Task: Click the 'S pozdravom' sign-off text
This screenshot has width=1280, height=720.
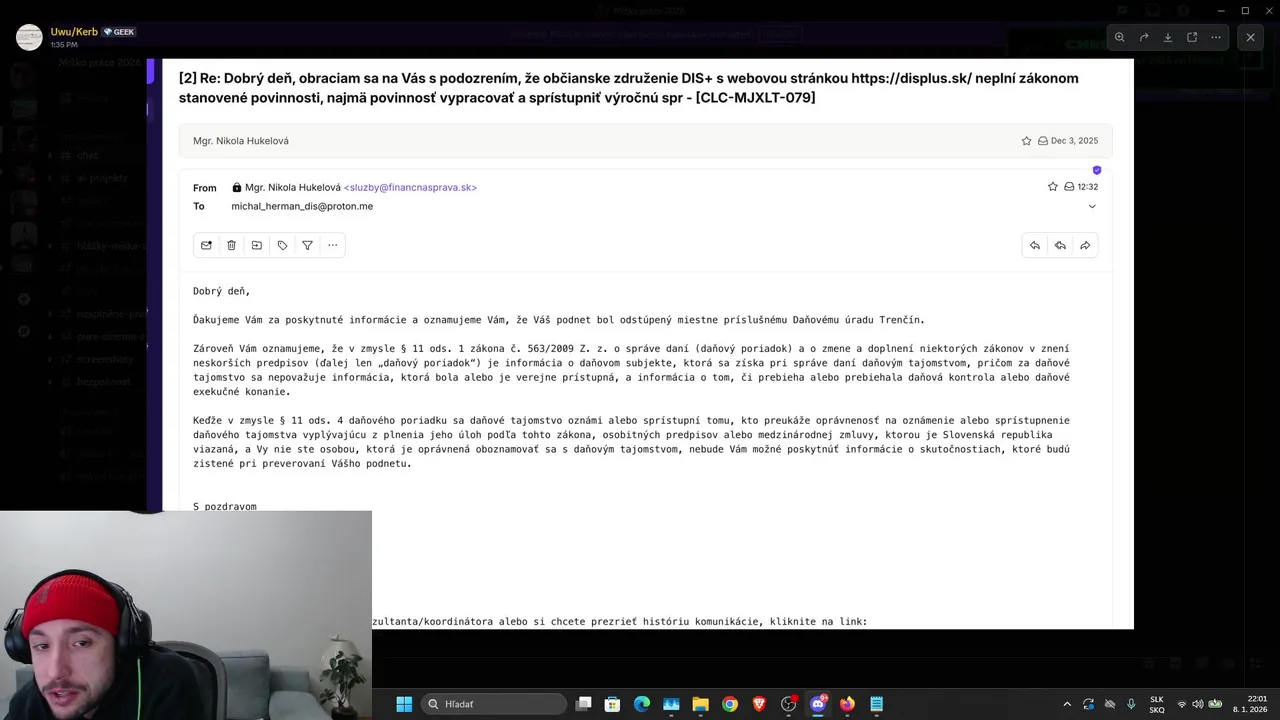Action: (x=225, y=506)
